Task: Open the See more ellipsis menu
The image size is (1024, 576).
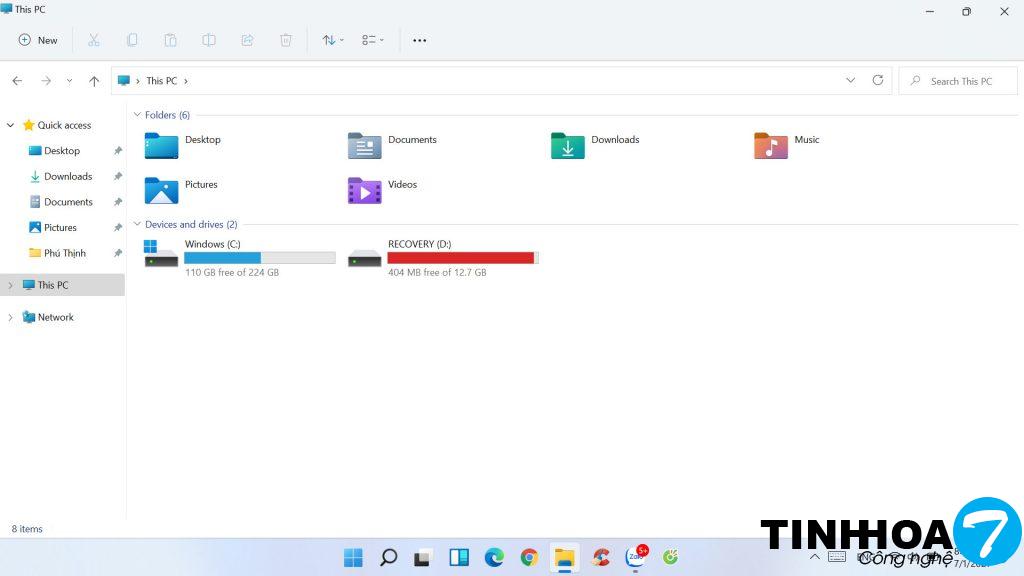Action: [419, 40]
